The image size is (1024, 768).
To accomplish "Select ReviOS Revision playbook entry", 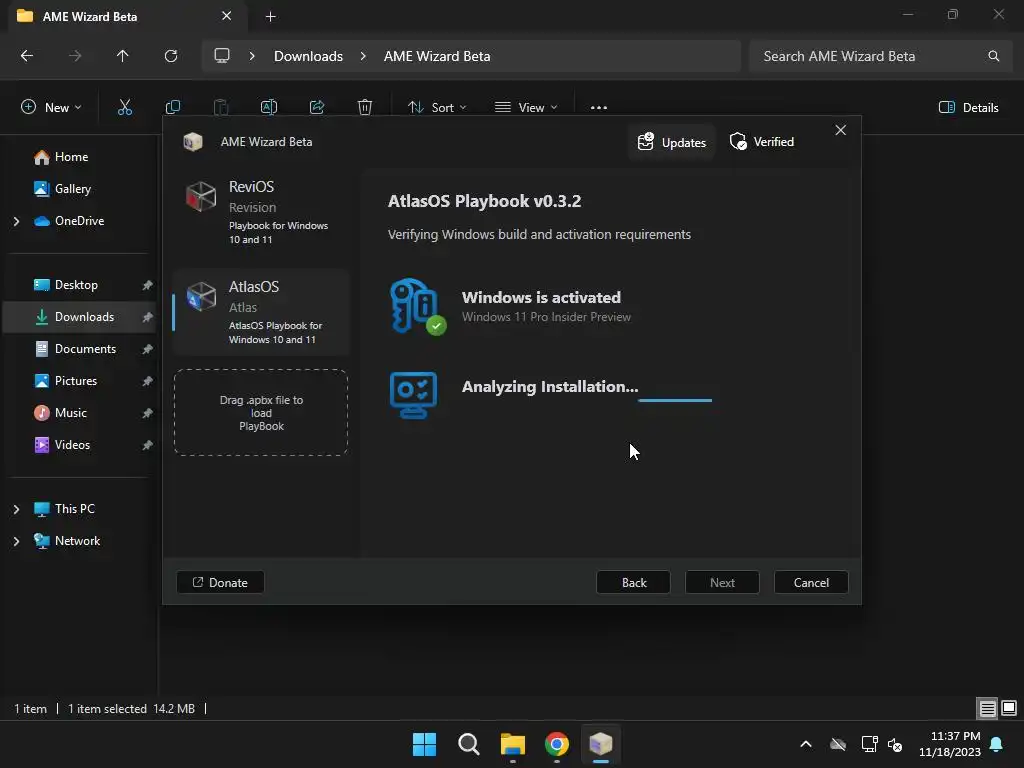I will pos(261,212).
